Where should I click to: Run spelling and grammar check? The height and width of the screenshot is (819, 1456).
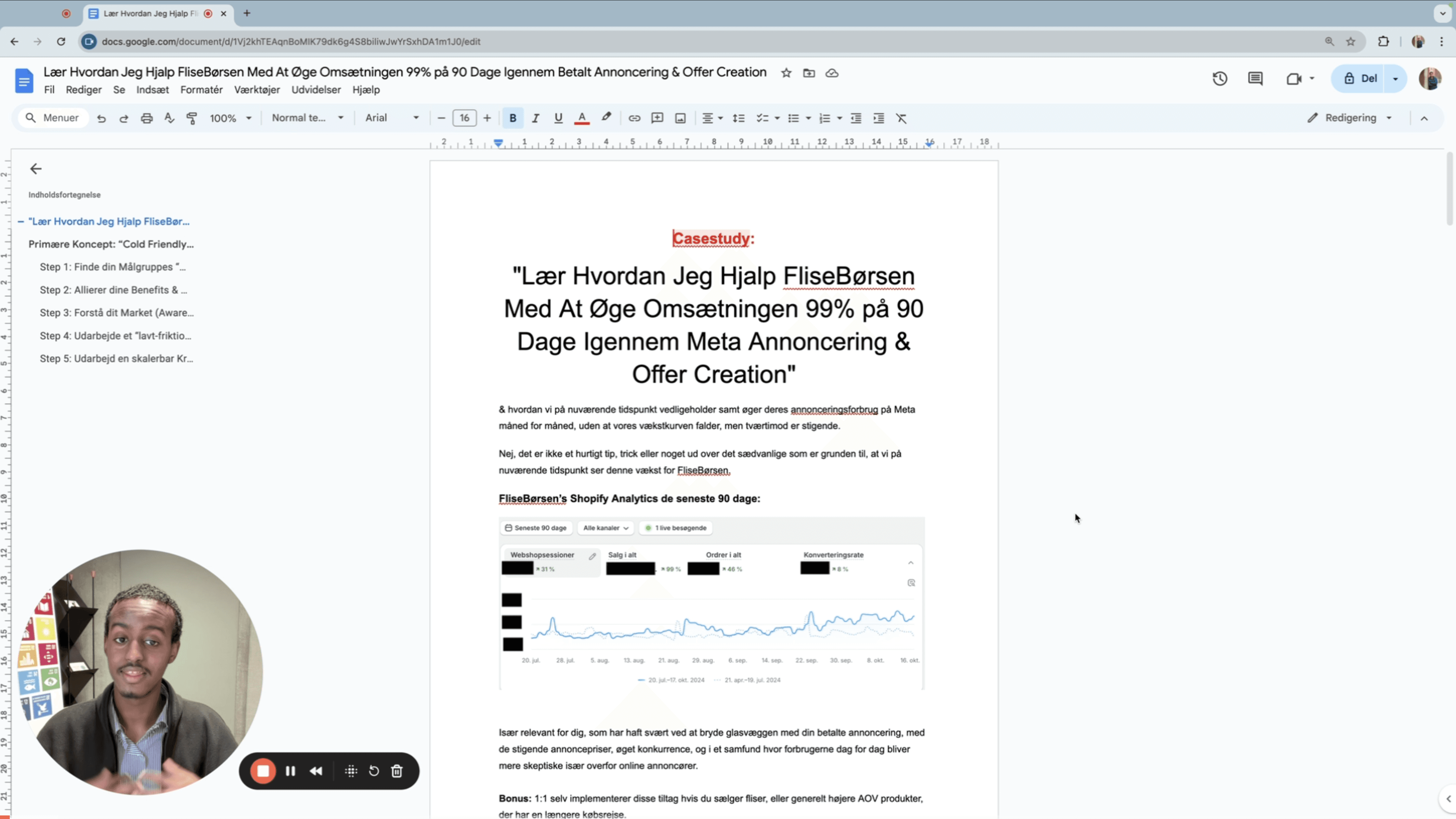tap(170, 118)
